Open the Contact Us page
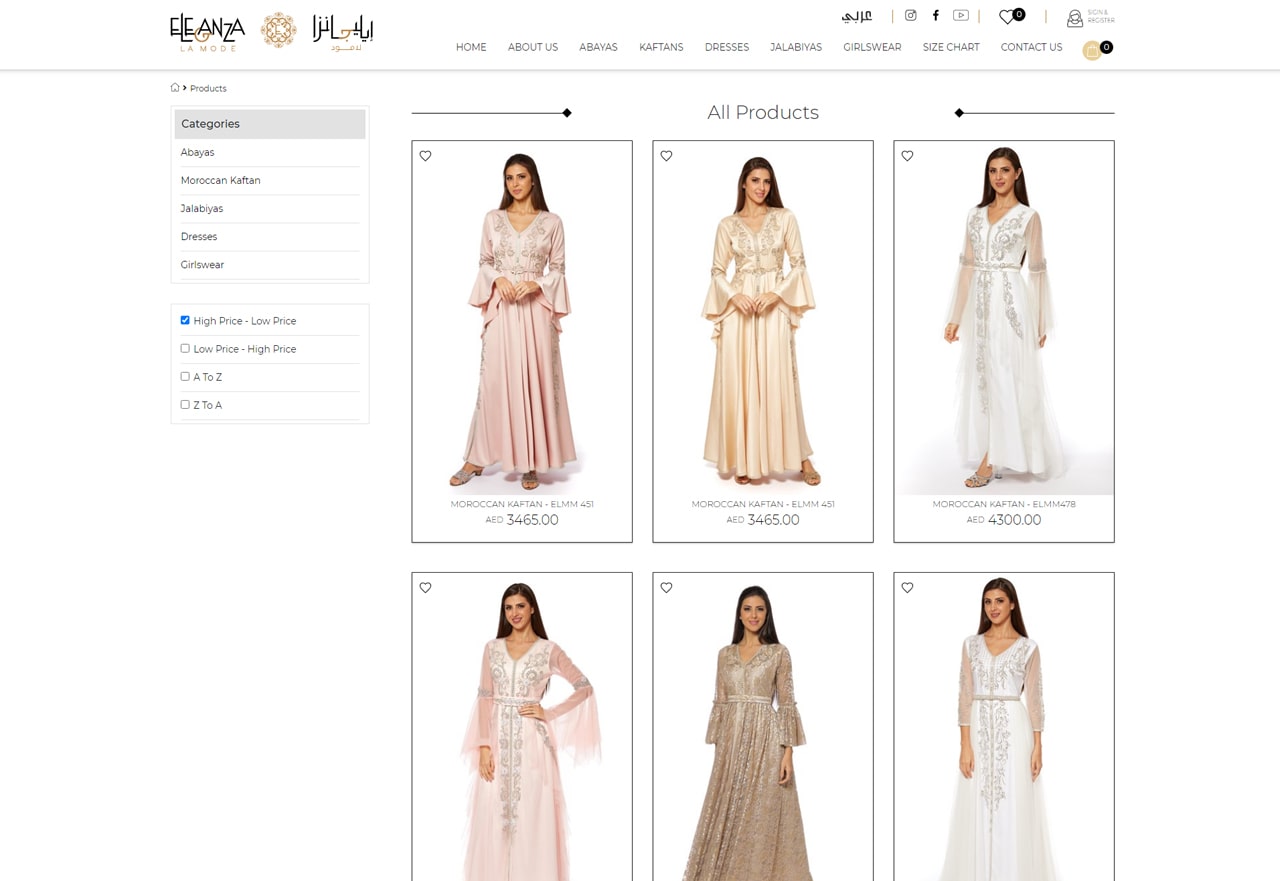 (x=1031, y=47)
